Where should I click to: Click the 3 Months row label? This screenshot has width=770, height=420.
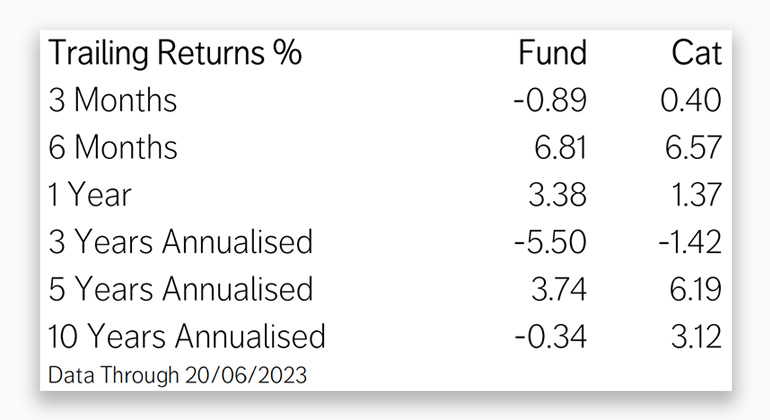[113, 100]
